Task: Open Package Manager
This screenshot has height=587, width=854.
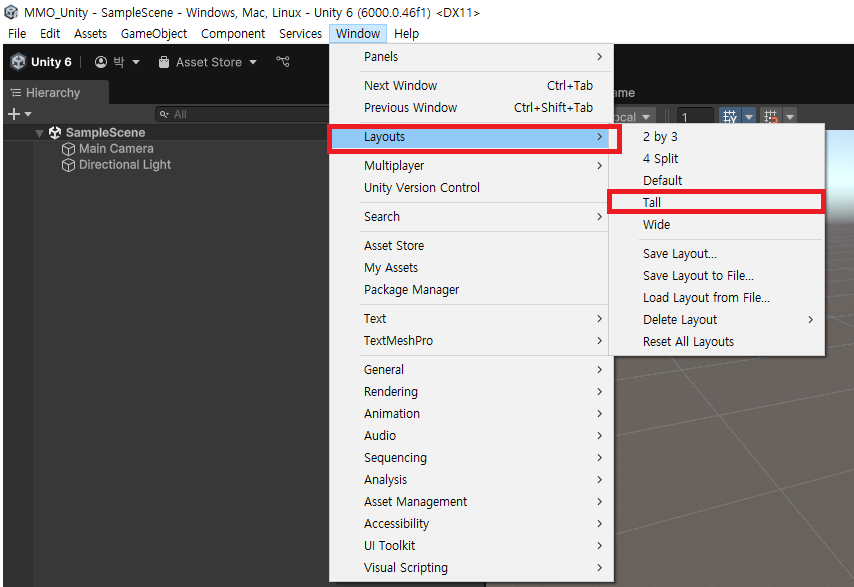Action: (x=472, y=290)
